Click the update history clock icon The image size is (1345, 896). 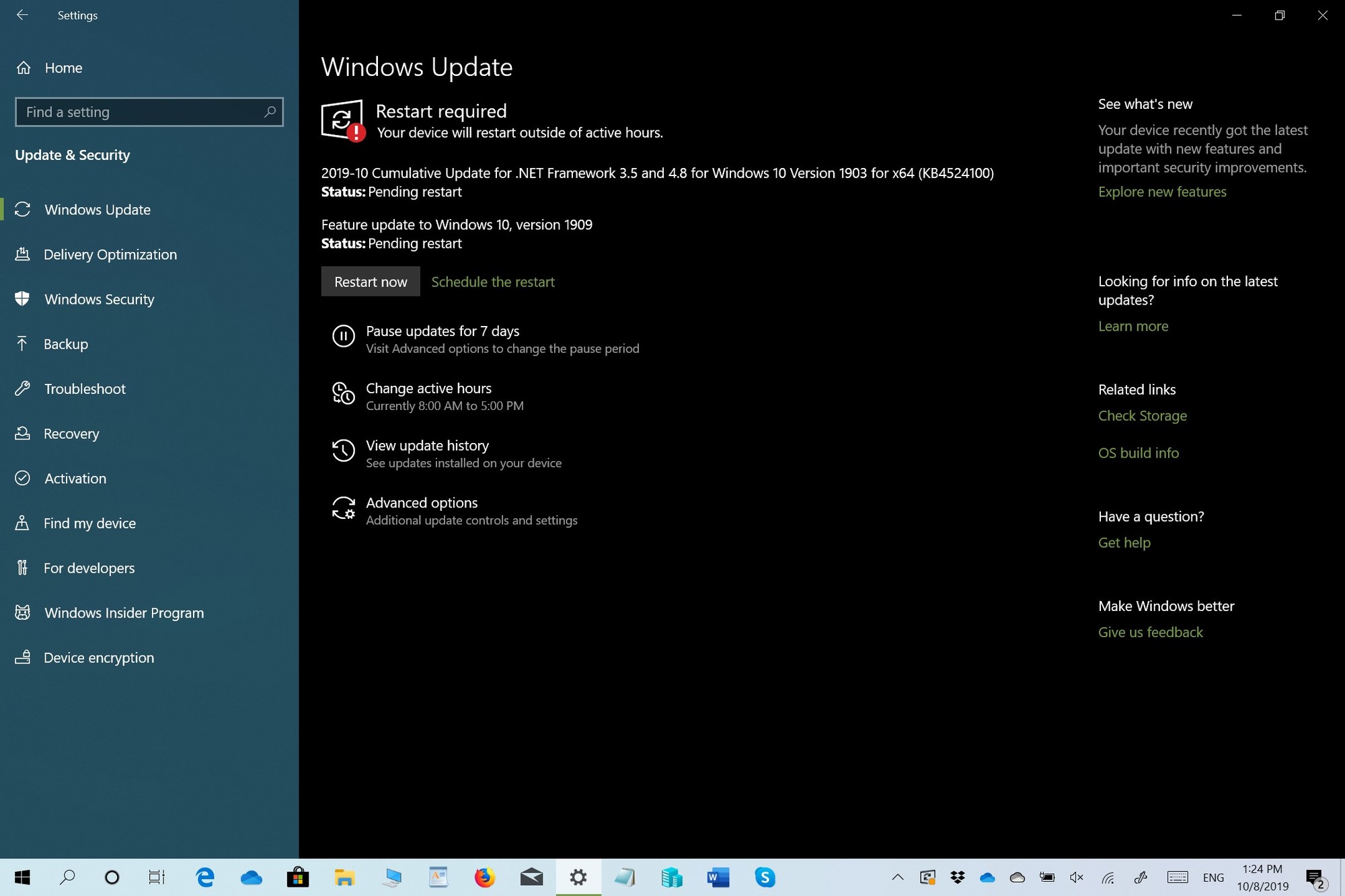tap(344, 450)
